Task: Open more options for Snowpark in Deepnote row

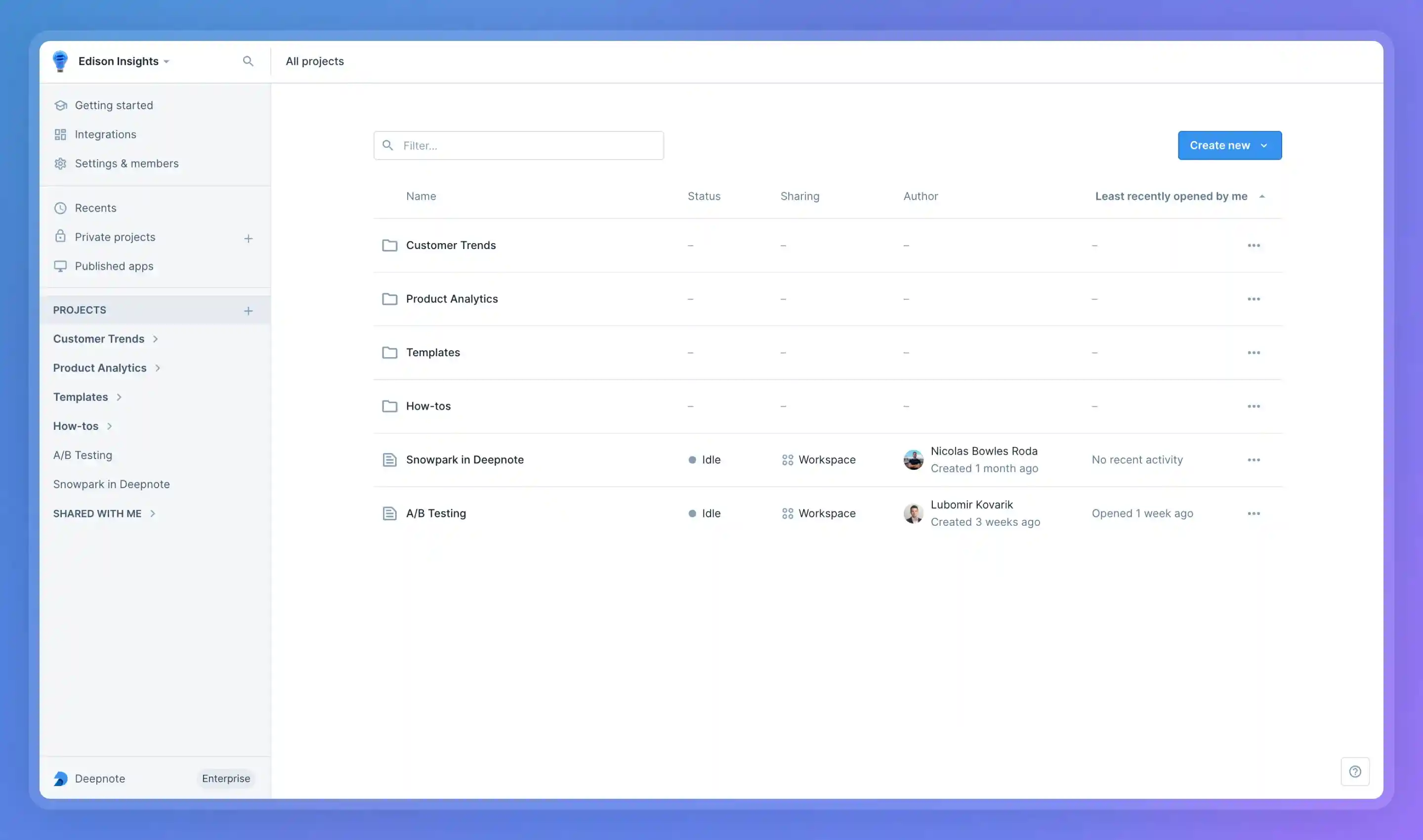Action: tap(1254, 460)
